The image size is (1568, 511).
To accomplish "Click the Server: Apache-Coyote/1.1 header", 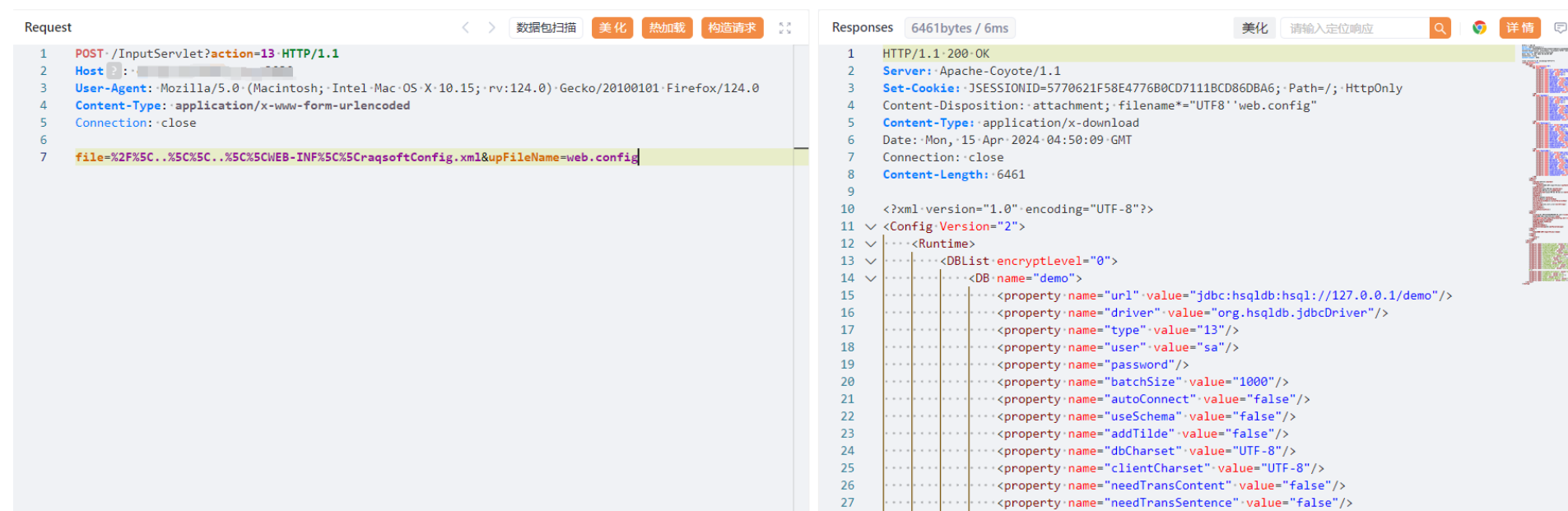I will tap(971, 71).
